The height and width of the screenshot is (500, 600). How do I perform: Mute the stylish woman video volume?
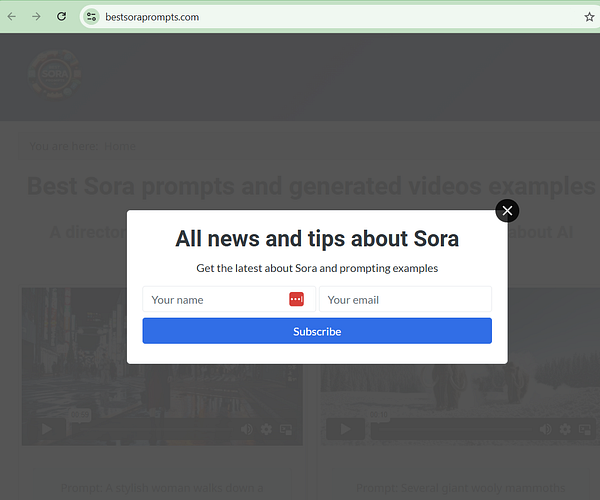point(246,429)
